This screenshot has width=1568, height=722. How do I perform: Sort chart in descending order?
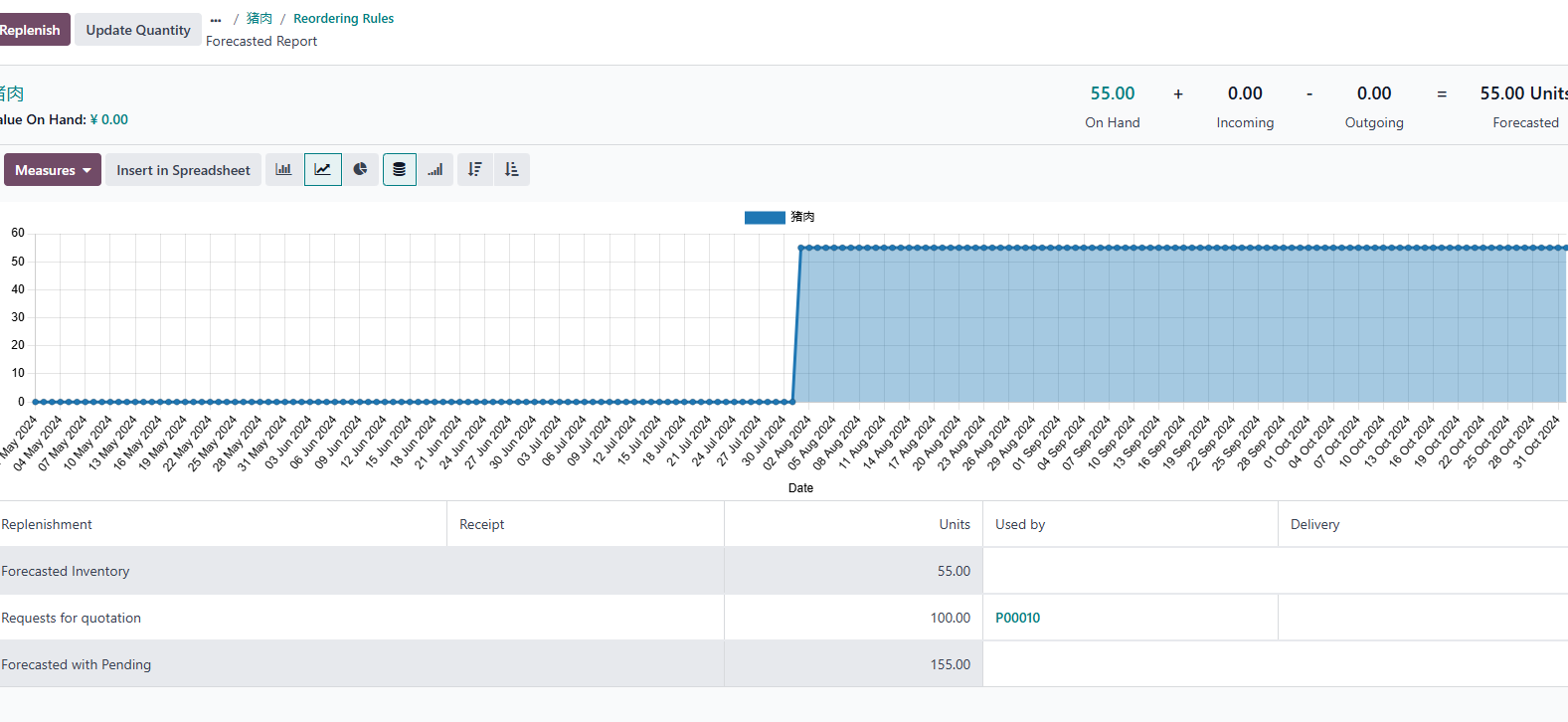click(475, 170)
